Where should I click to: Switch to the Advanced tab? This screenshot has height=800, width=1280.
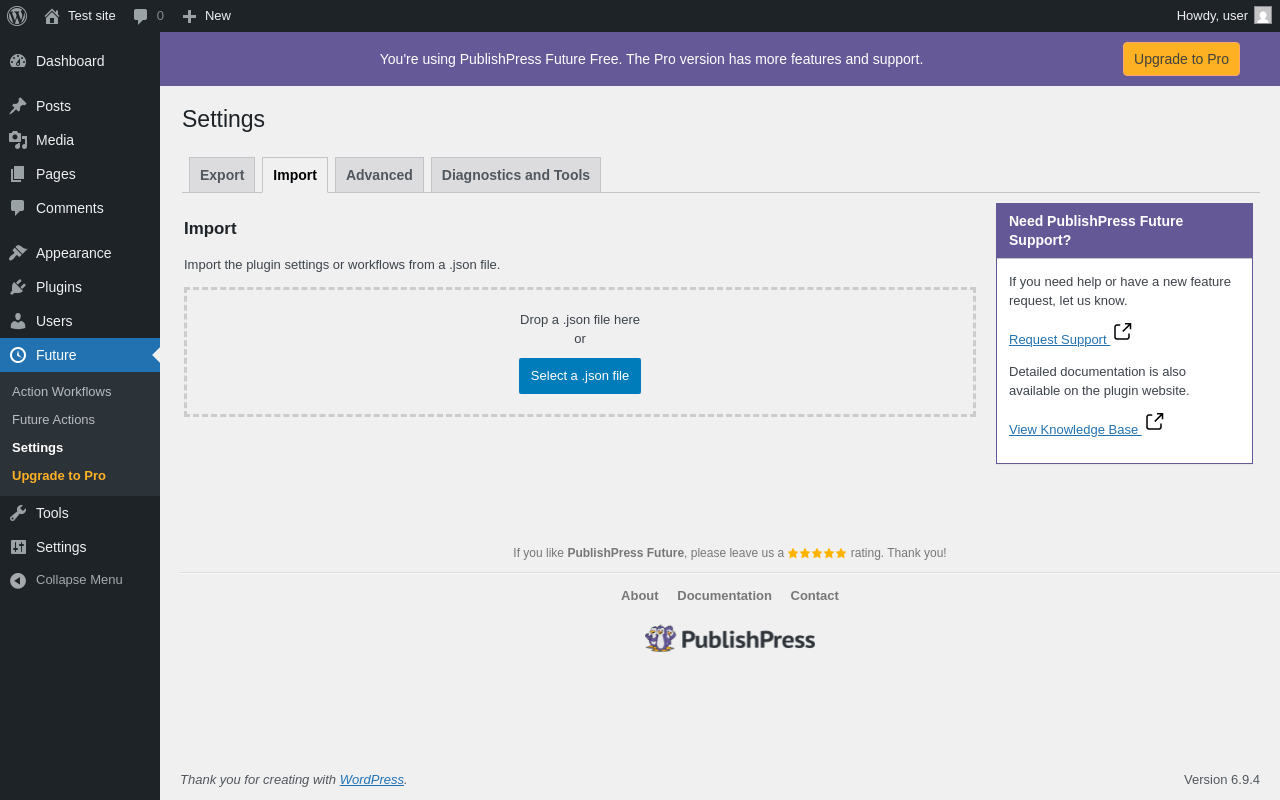coord(379,175)
